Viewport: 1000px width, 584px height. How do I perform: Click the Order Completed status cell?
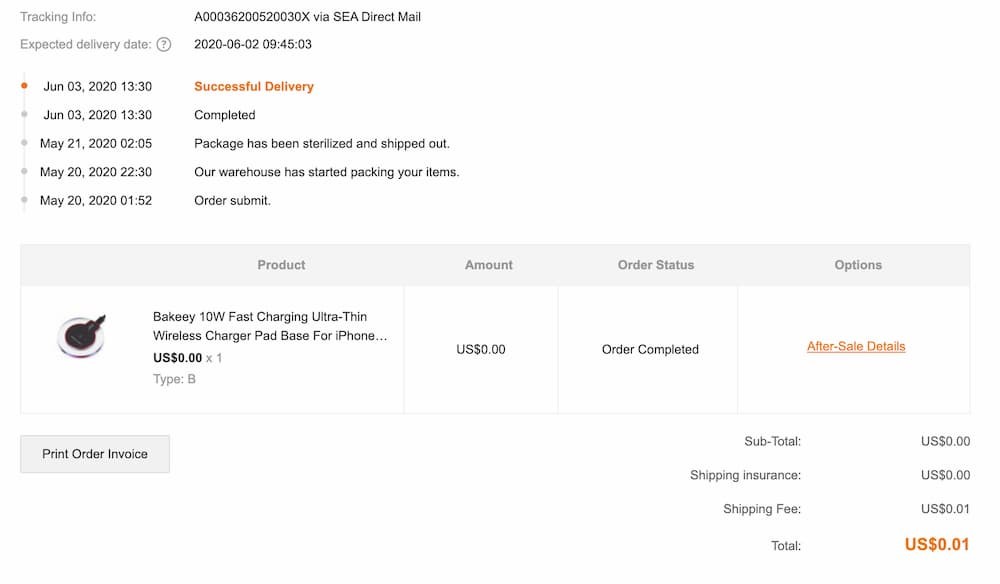650,349
